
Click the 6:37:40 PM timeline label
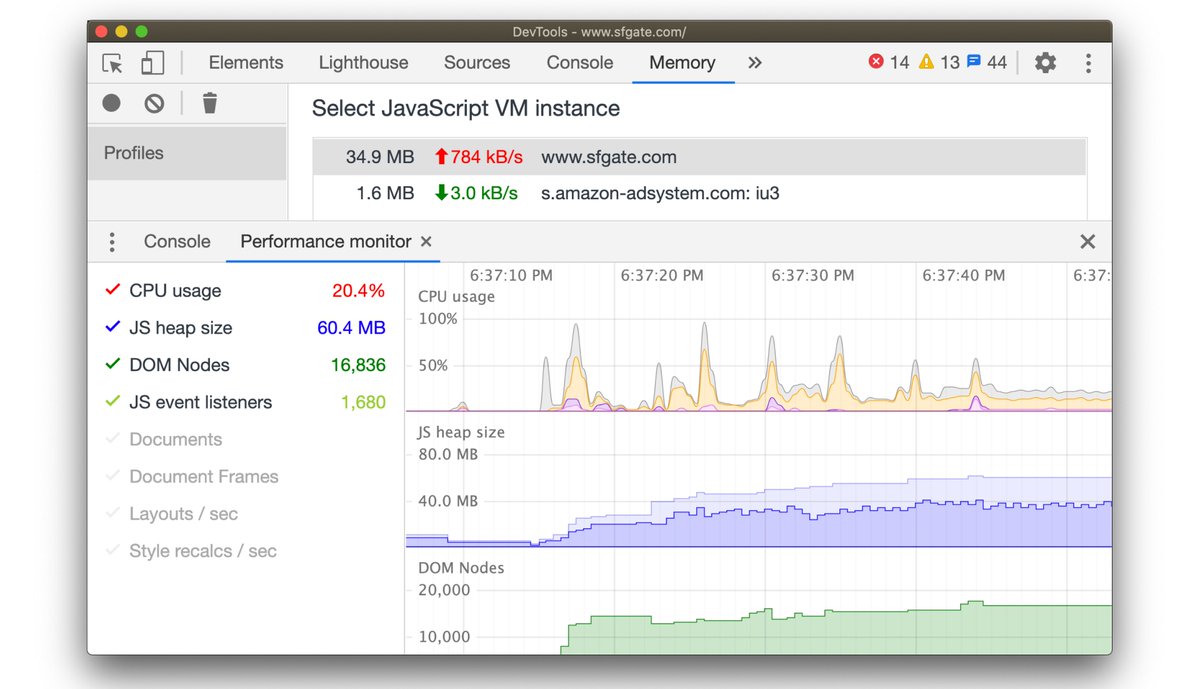964,275
